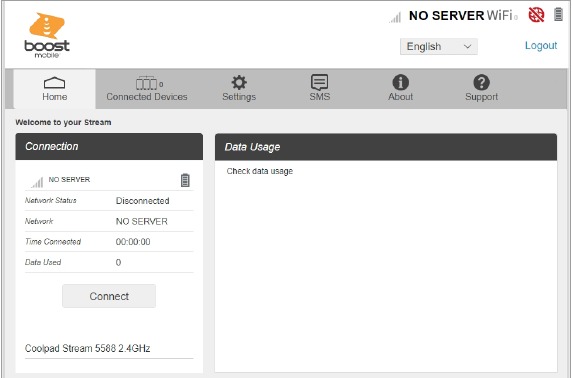Go to the SMS tab
572x378 pixels.
click(320, 89)
